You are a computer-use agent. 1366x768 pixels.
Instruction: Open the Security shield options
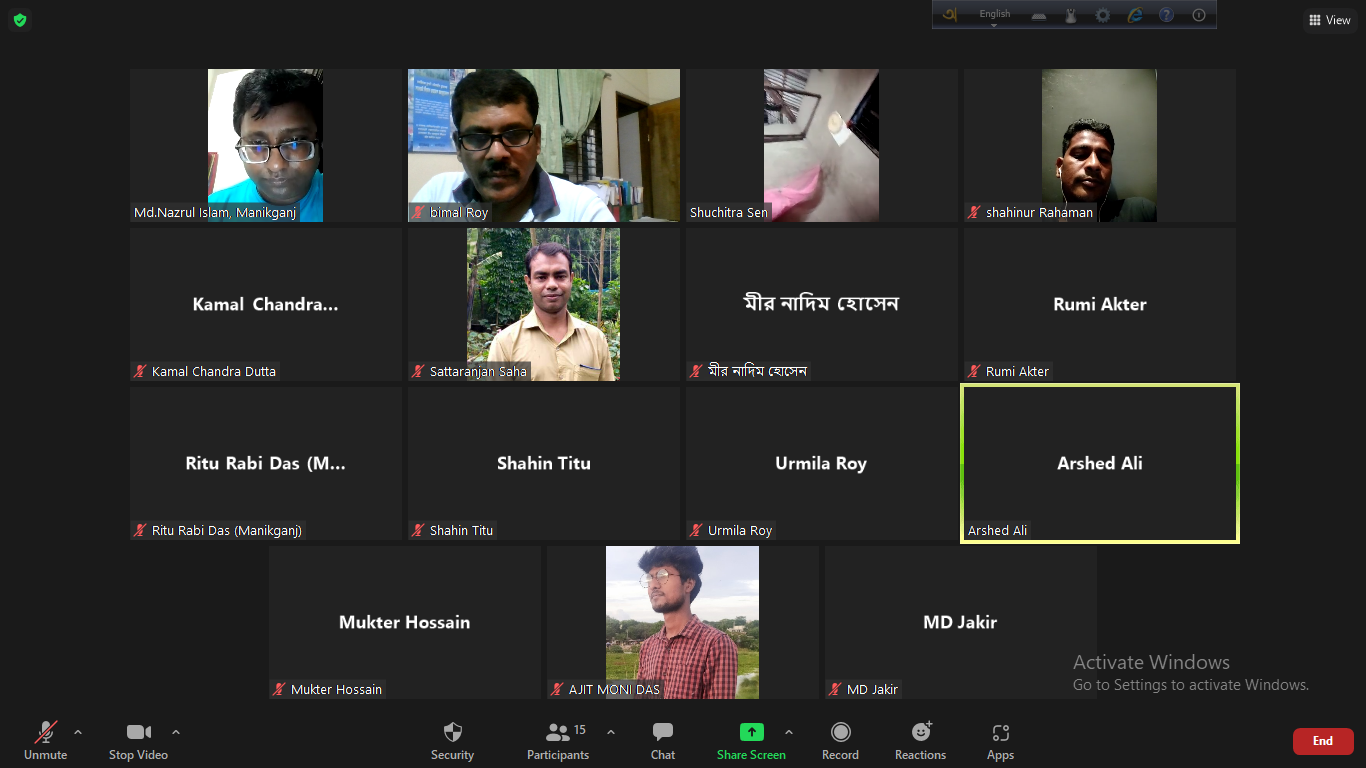(x=452, y=742)
